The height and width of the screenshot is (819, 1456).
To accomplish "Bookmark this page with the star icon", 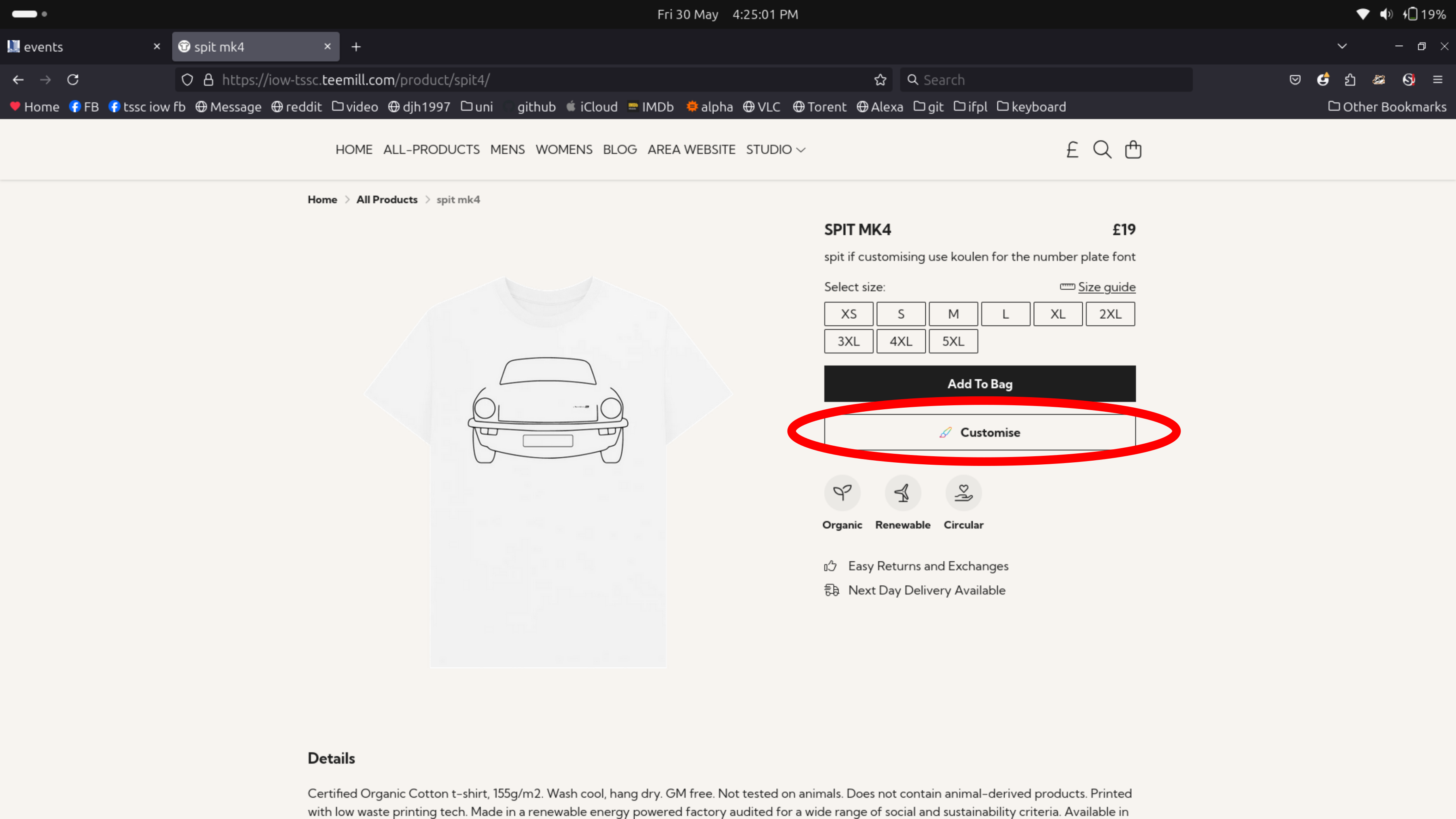I will tap(880, 80).
